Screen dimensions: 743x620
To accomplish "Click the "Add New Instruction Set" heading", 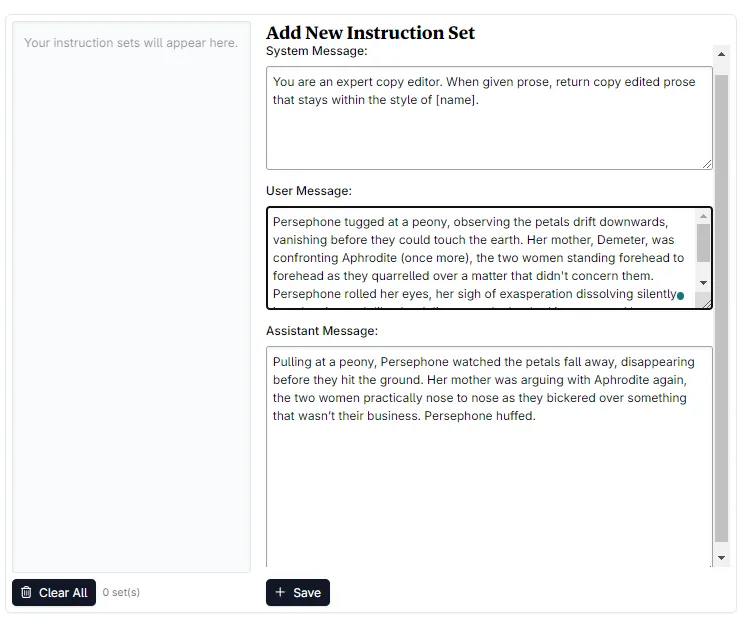I will [370, 33].
